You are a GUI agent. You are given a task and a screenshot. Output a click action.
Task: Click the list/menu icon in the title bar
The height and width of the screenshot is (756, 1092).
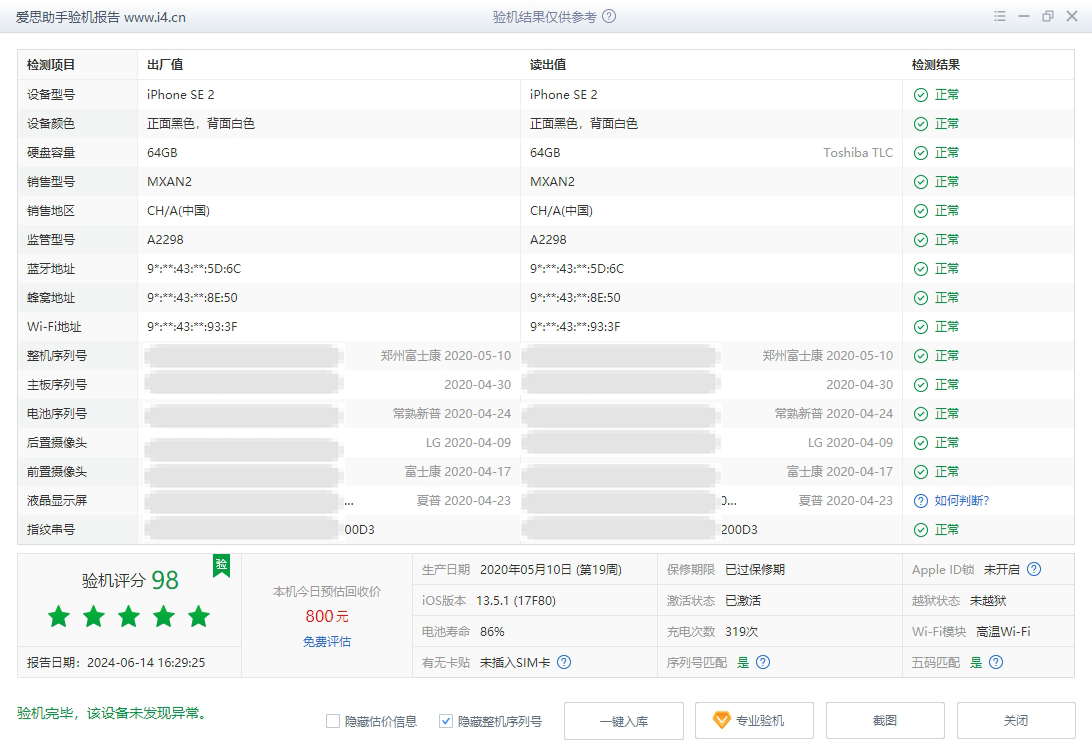coord(999,16)
